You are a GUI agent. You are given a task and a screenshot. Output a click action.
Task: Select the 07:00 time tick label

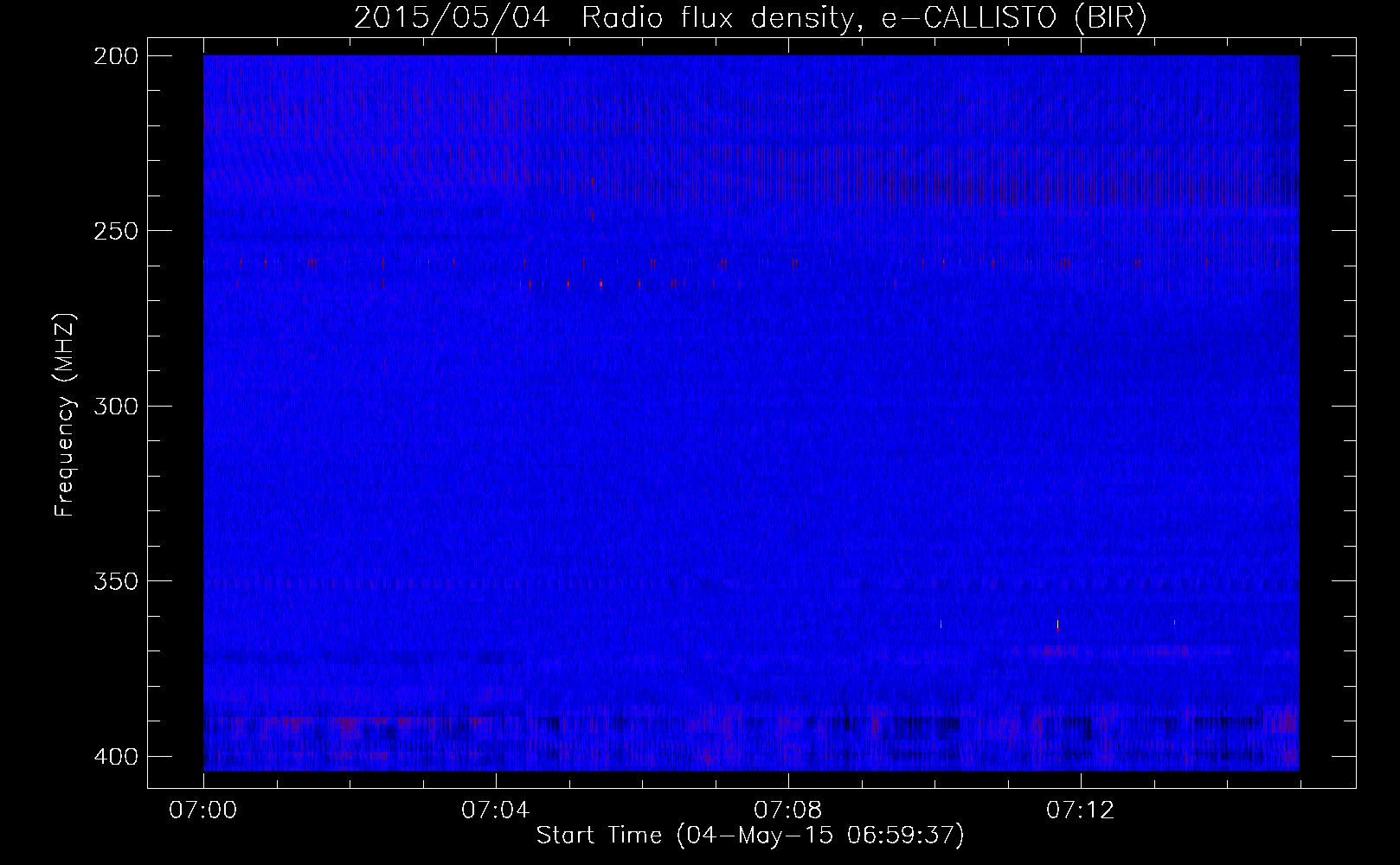tap(203, 811)
